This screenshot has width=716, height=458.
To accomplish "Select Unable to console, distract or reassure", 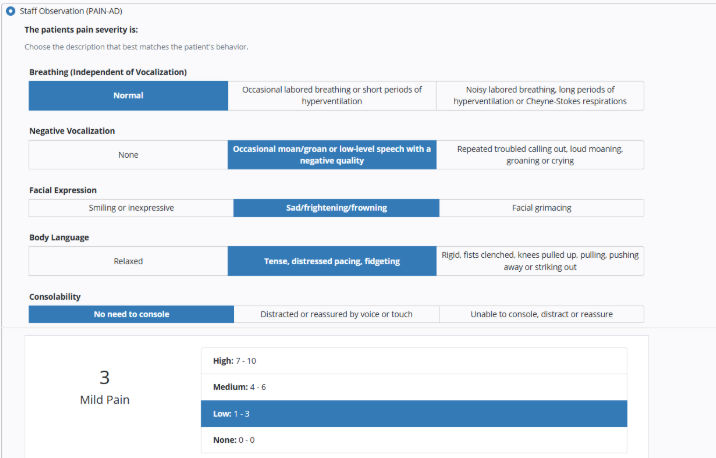I will tap(541, 314).
